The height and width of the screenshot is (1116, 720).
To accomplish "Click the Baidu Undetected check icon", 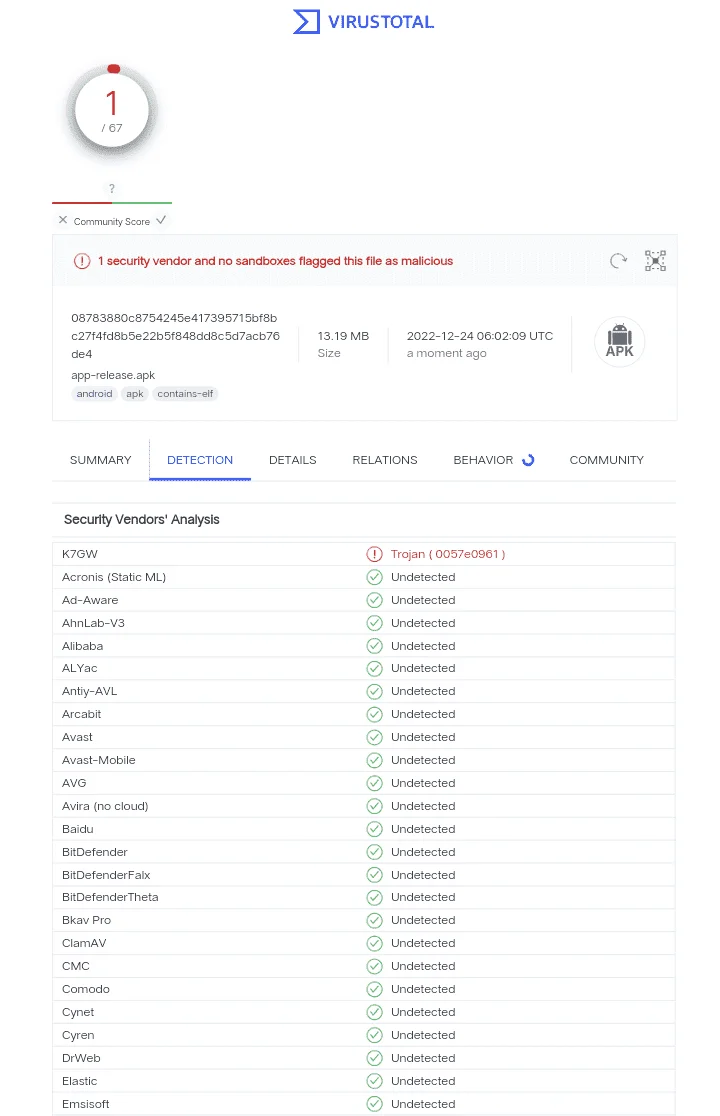I will coord(374,829).
